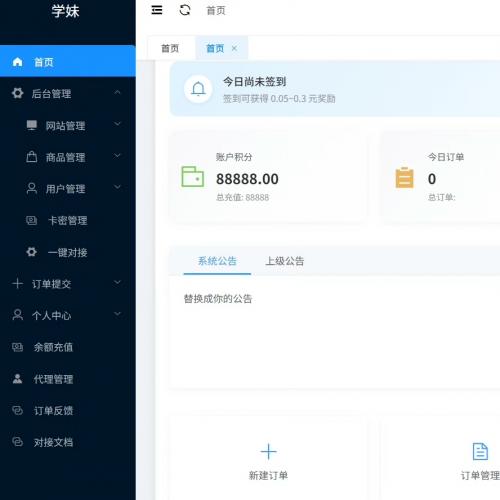500x500 pixels.
Task: Click the 今日尚未签到 sign-in banner text
Action: coord(254,81)
